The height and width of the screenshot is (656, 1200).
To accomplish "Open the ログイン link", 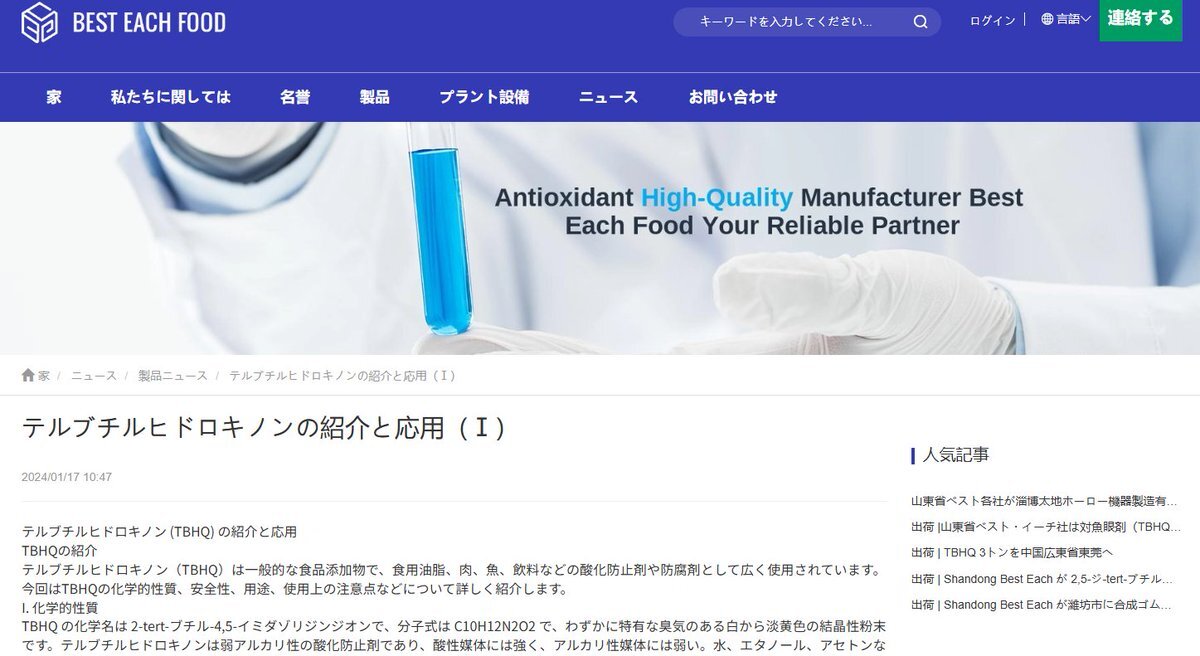I will [x=992, y=20].
